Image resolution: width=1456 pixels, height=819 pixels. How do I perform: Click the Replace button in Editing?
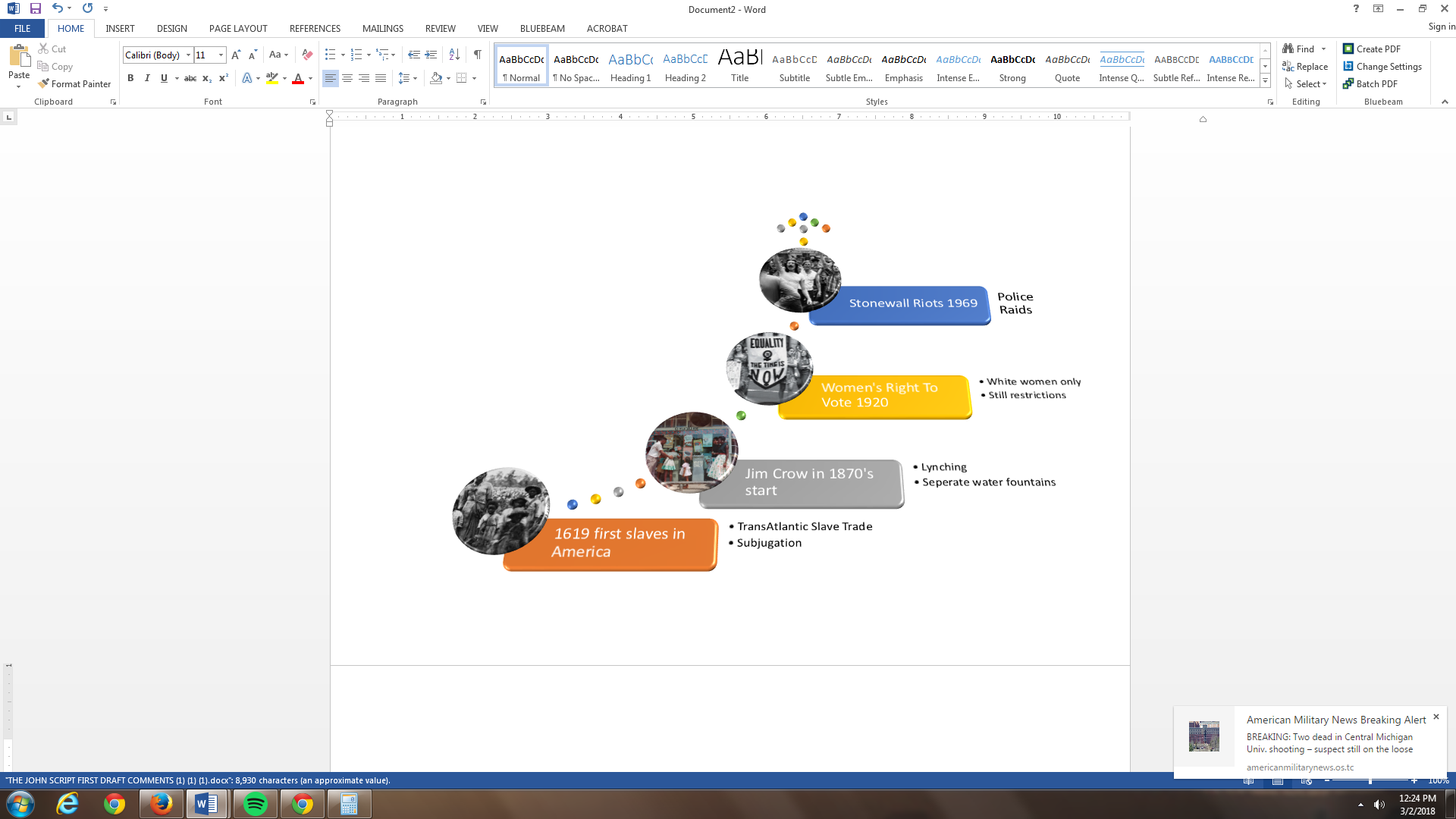1305,67
